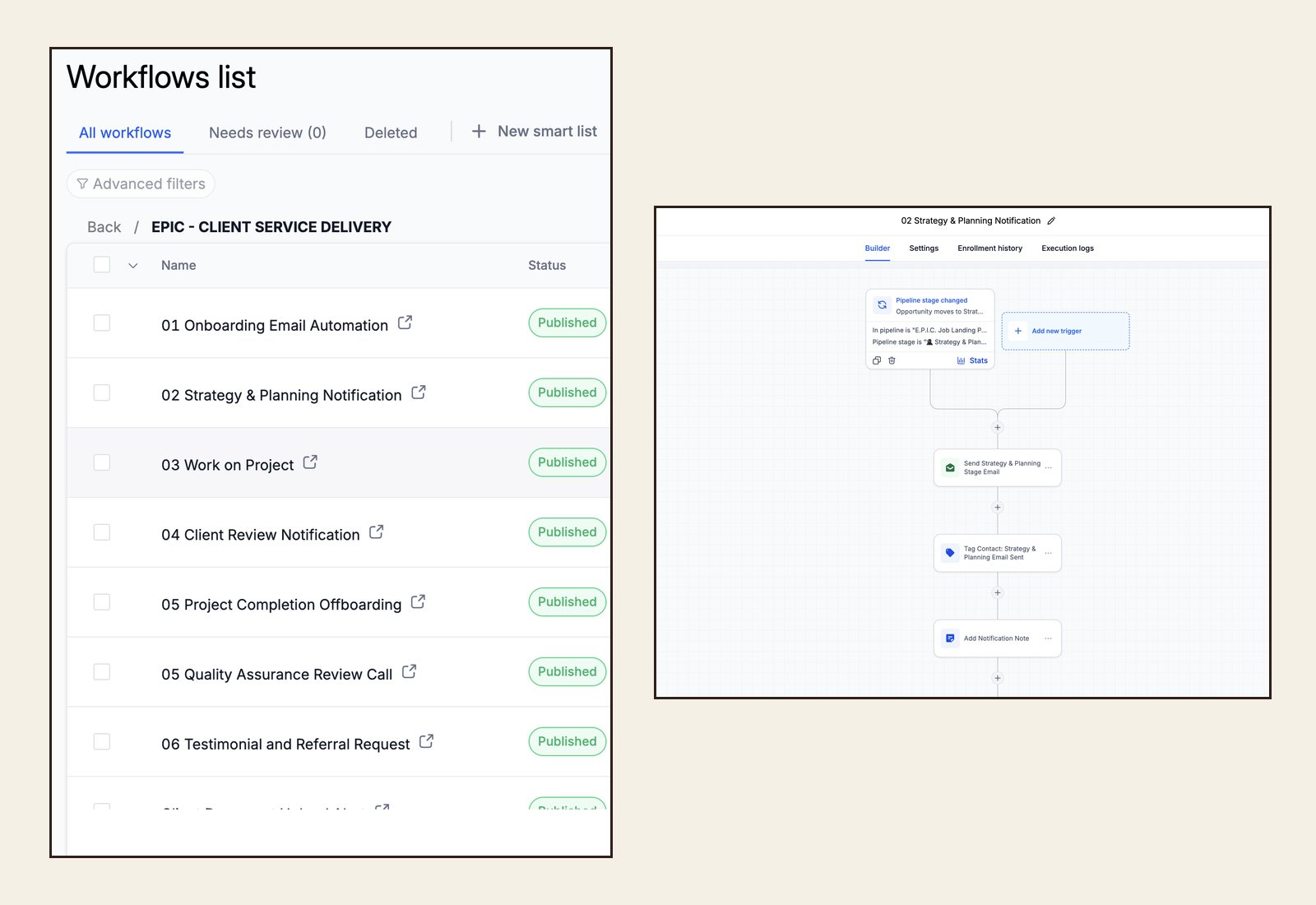Add step after Tag Contact action

tap(998, 592)
